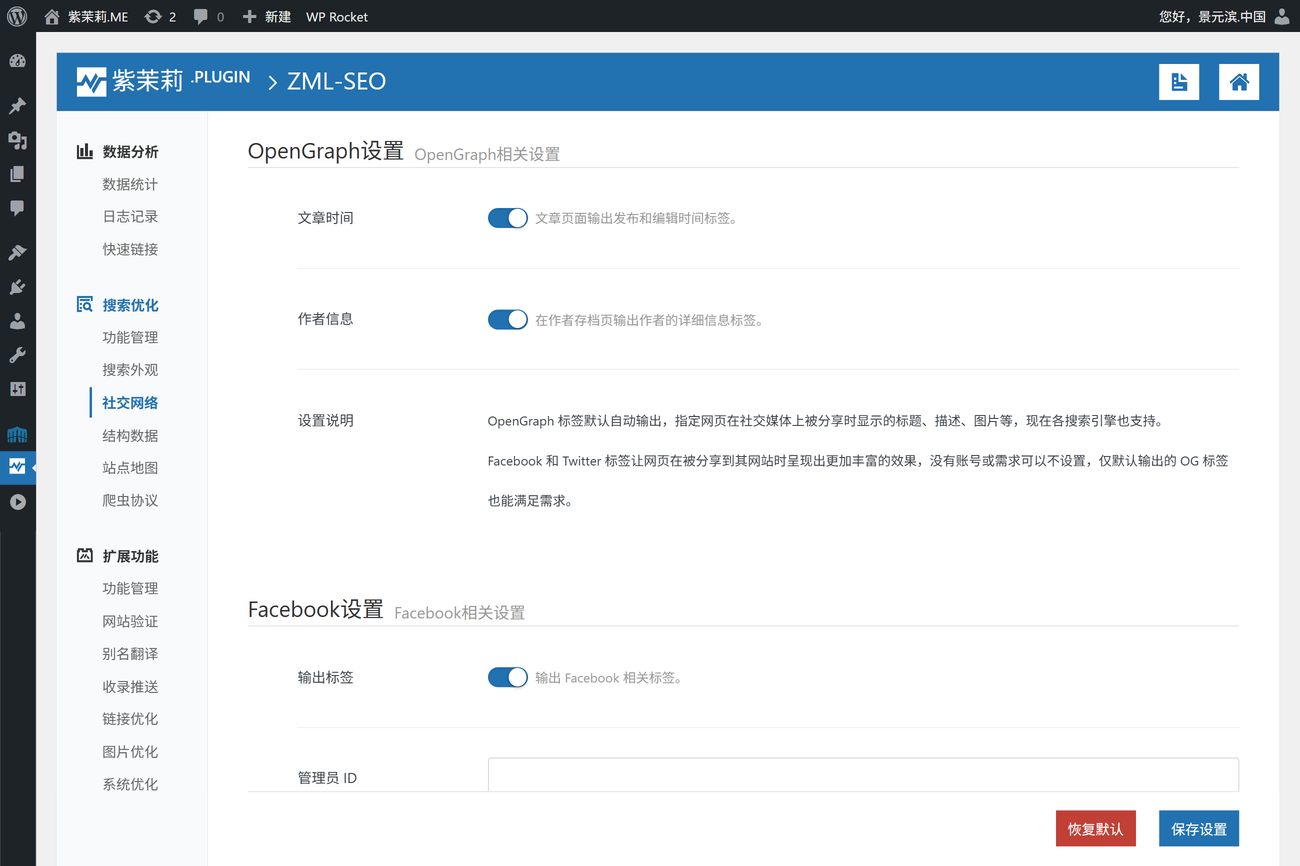
Task: Click the 保存设置 button
Action: tap(1199, 829)
